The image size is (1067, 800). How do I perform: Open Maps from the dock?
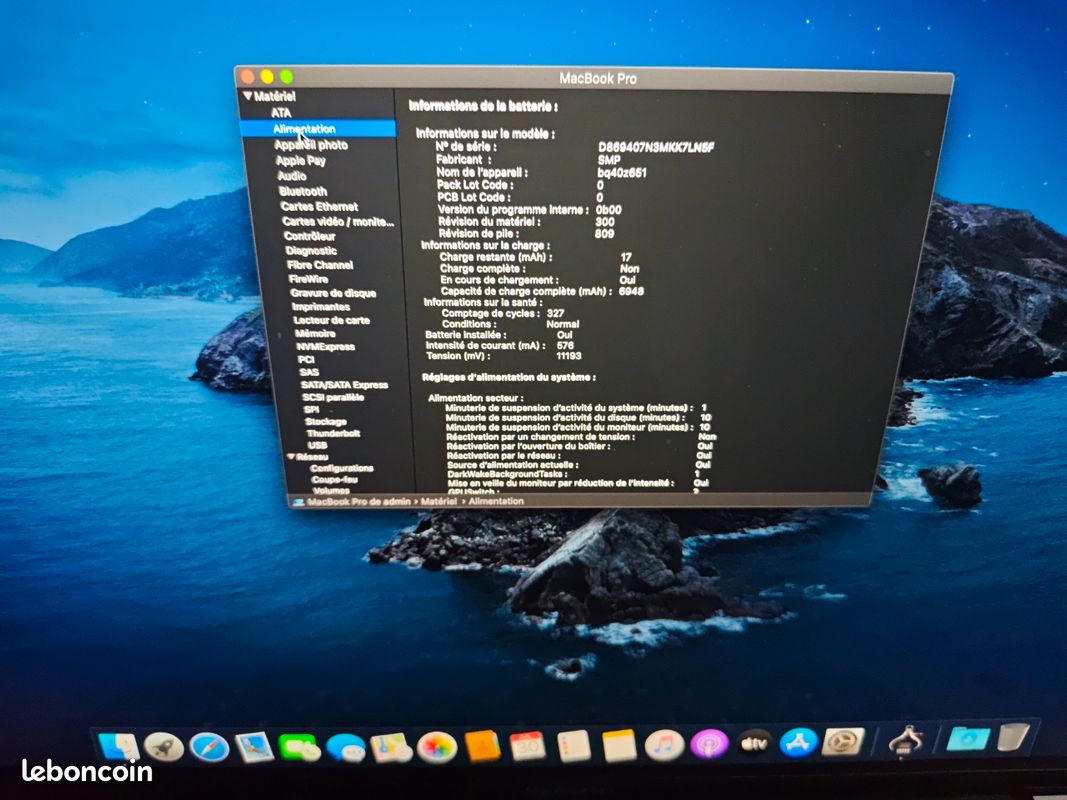point(391,748)
